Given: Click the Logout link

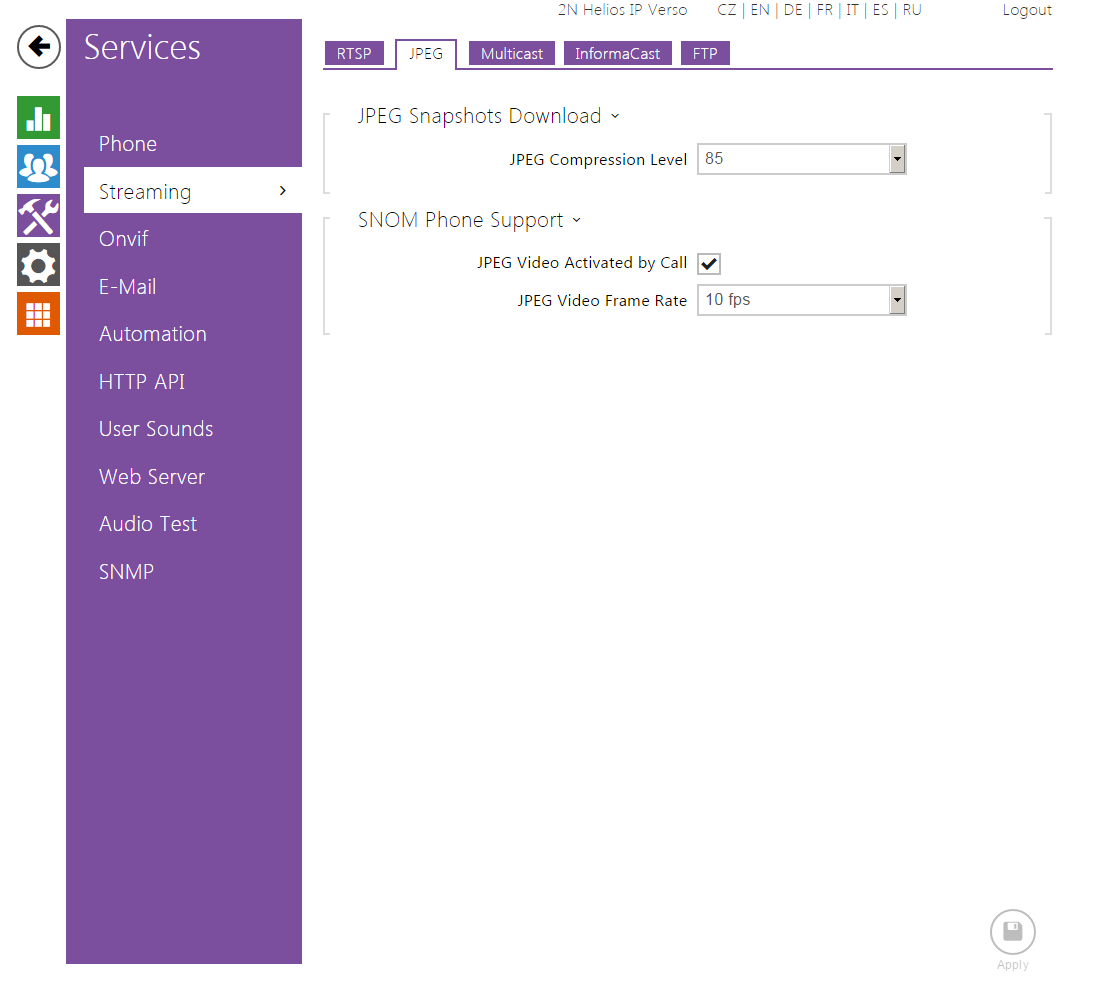Looking at the screenshot, I should [x=1027, y=10].
